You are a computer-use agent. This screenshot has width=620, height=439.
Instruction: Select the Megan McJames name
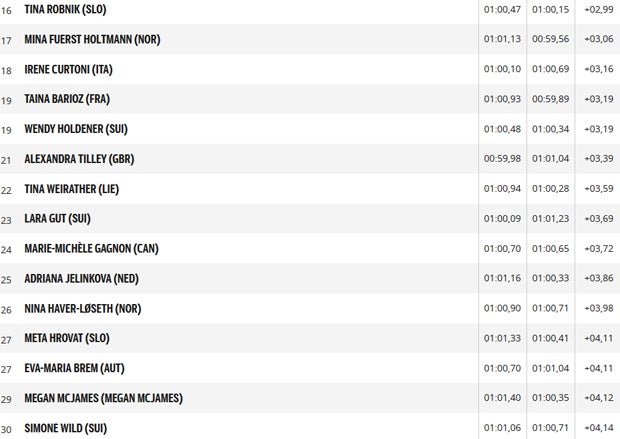[x=103, y=399]
